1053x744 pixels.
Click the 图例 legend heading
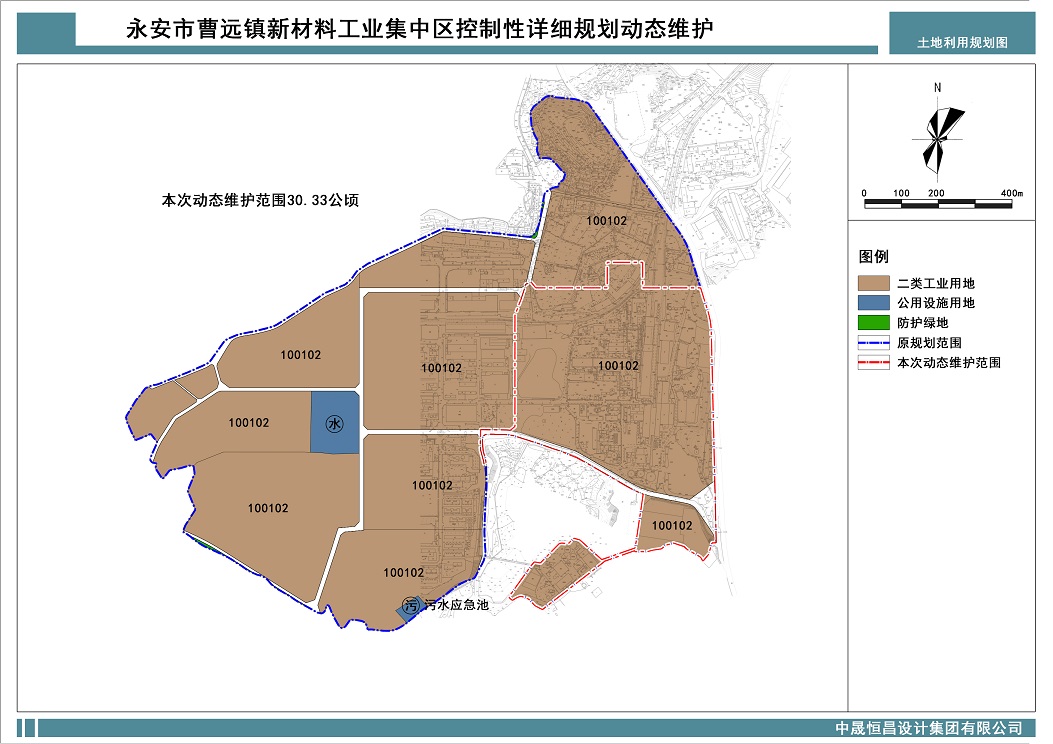(873, 257)
